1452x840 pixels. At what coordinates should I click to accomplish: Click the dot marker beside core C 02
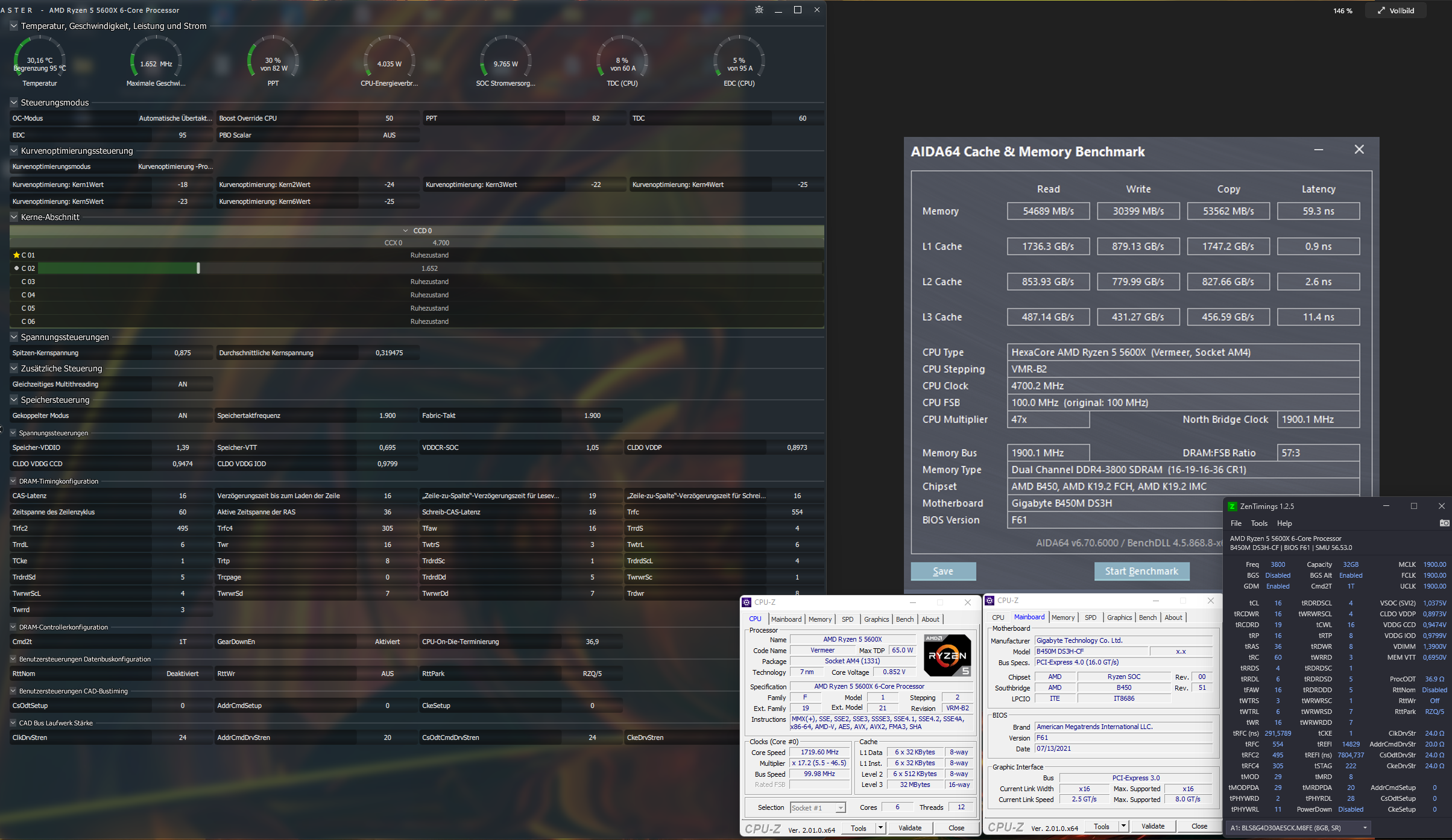16,268
